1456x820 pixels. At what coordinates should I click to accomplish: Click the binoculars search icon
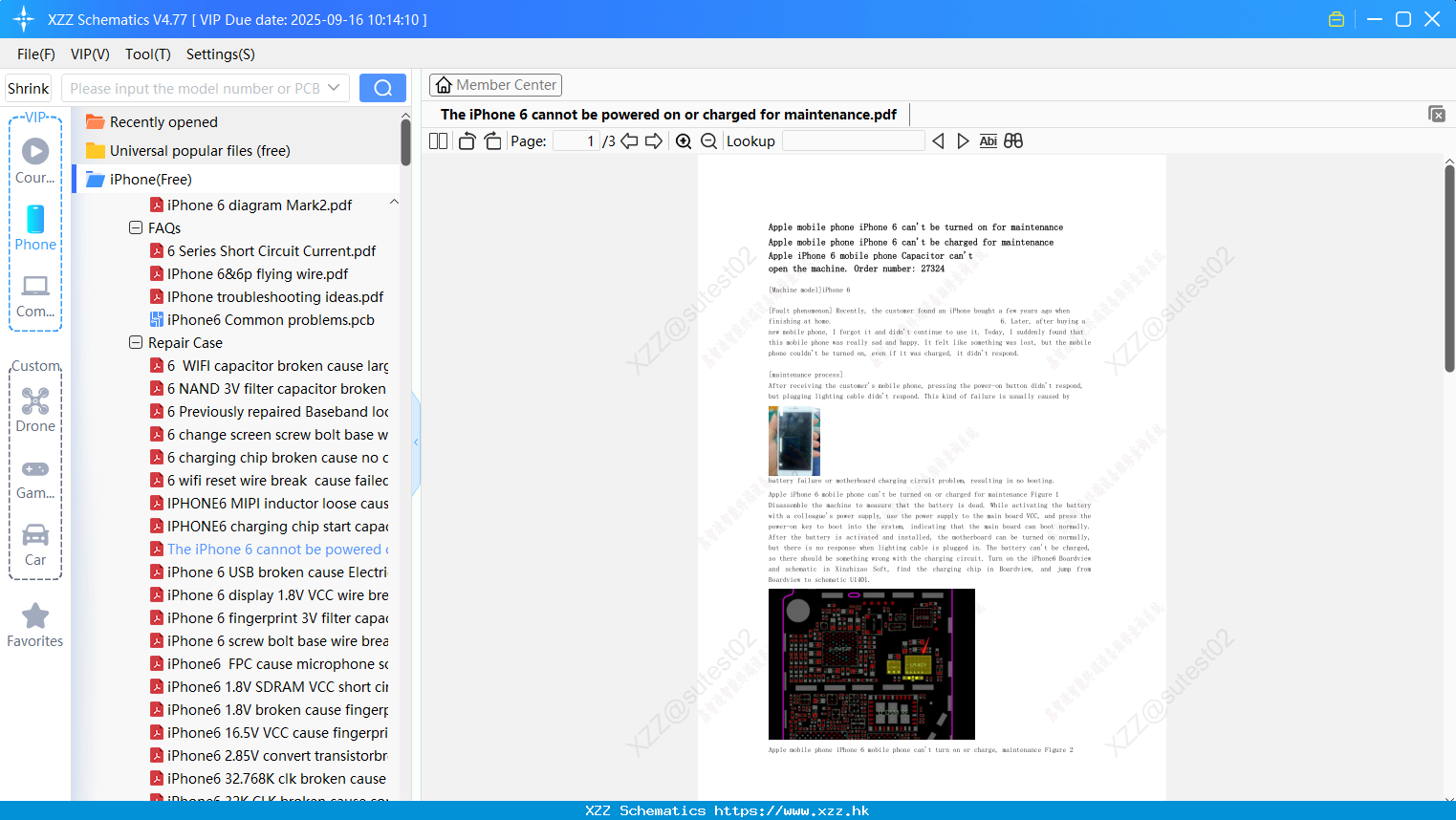(1013, 141)
